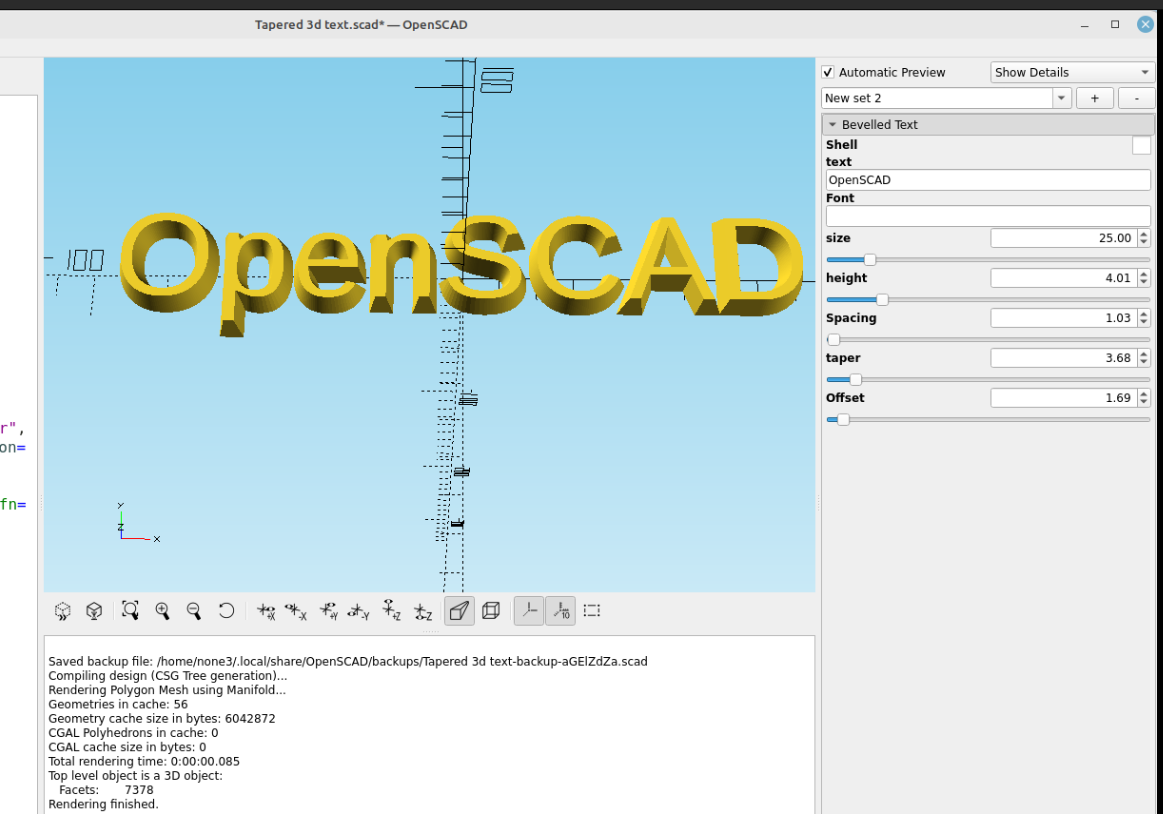
Task: Switch view to the -Z axis direction
Action: [423, 610]
